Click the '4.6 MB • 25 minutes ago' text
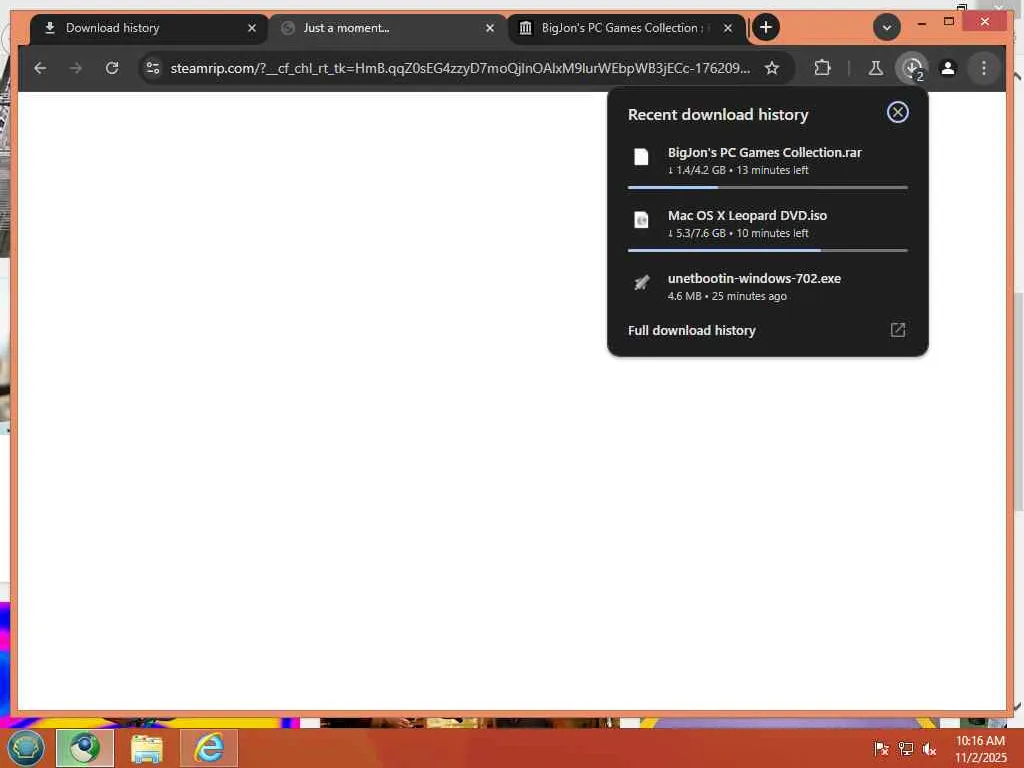The height and width of the screenshot is (768, 1024). 727,296
